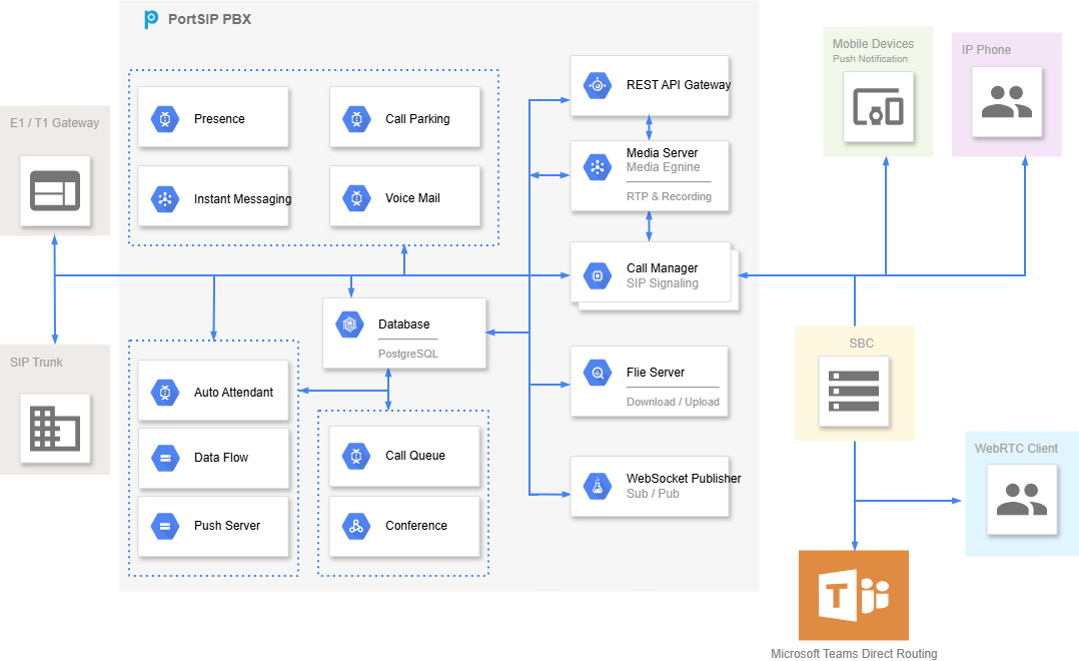The image size is (1079, 661).
Task: Click the E1 / T1 Gateway icon
Action: (x=55, y=190)
